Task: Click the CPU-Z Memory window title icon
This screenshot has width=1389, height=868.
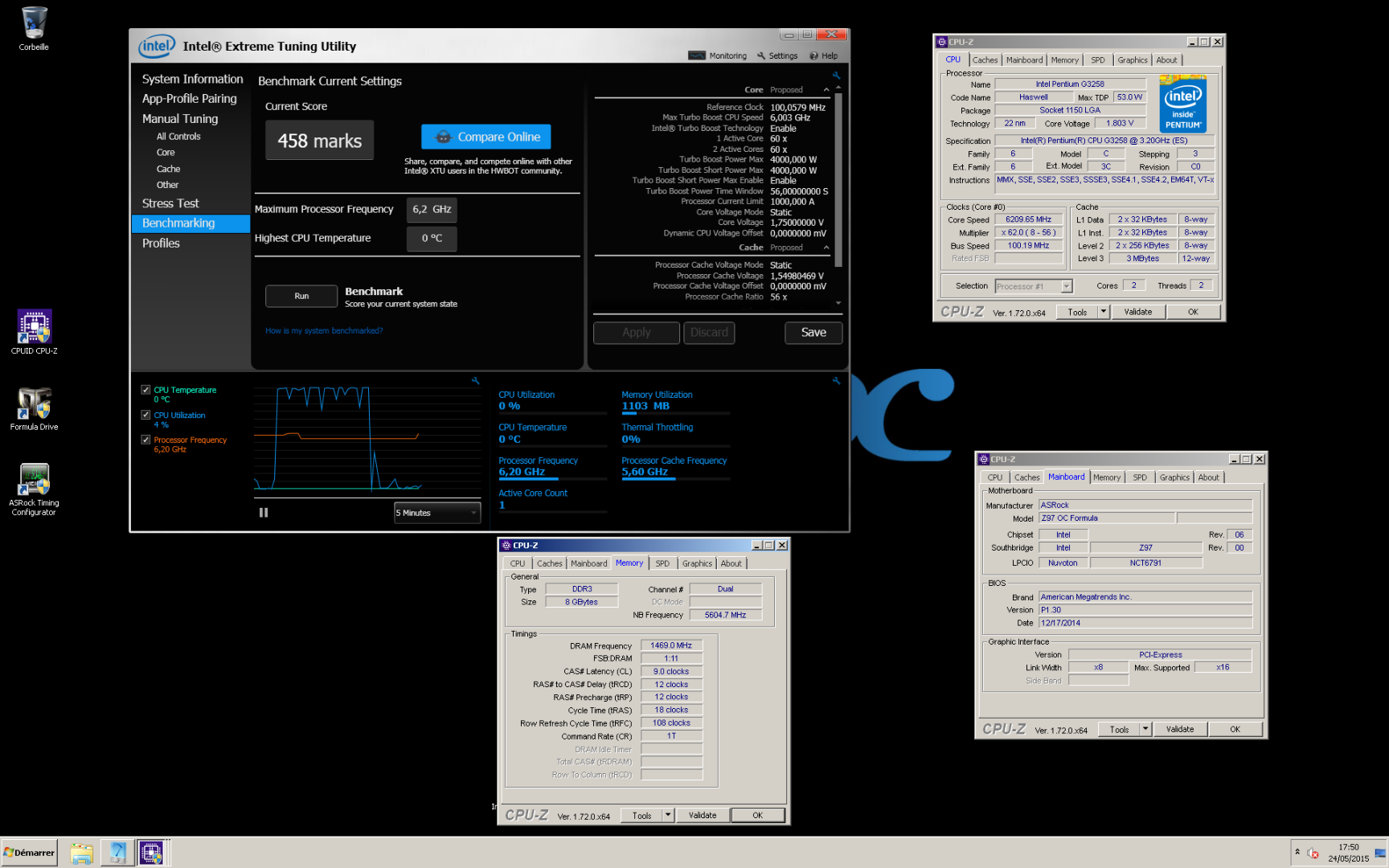Action: 506,545
